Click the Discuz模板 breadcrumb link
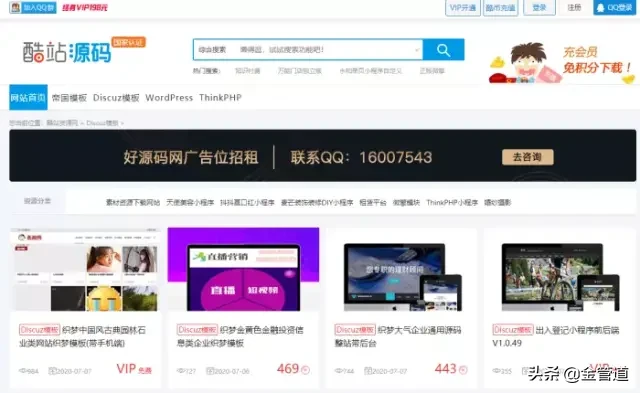The image size is (640, 393). coord(102,123)
